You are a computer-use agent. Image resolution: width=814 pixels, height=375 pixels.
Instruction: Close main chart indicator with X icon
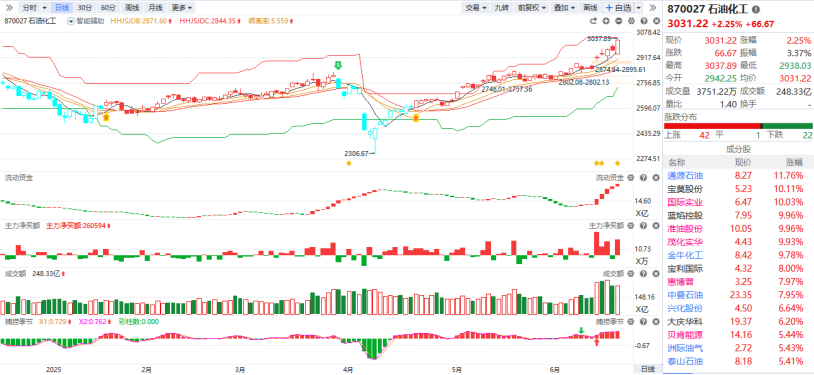point(656,21)
